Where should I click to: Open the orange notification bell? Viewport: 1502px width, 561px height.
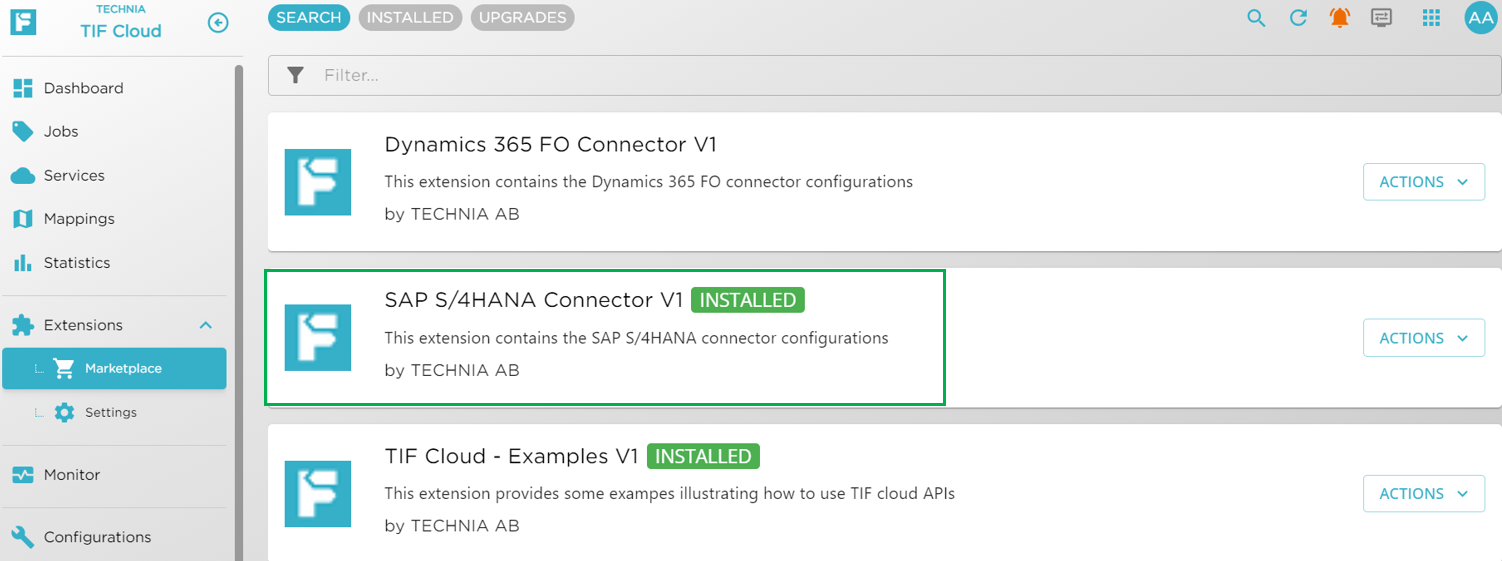point(1340,18)
